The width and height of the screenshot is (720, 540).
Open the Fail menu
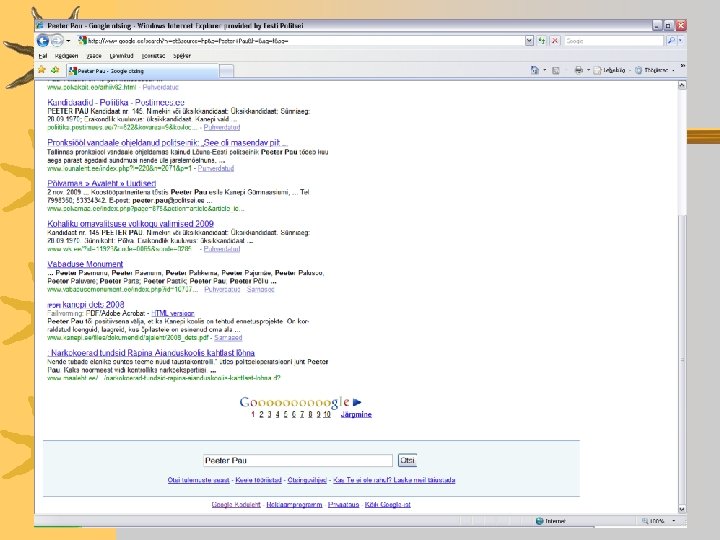click(x=43, y=56)
